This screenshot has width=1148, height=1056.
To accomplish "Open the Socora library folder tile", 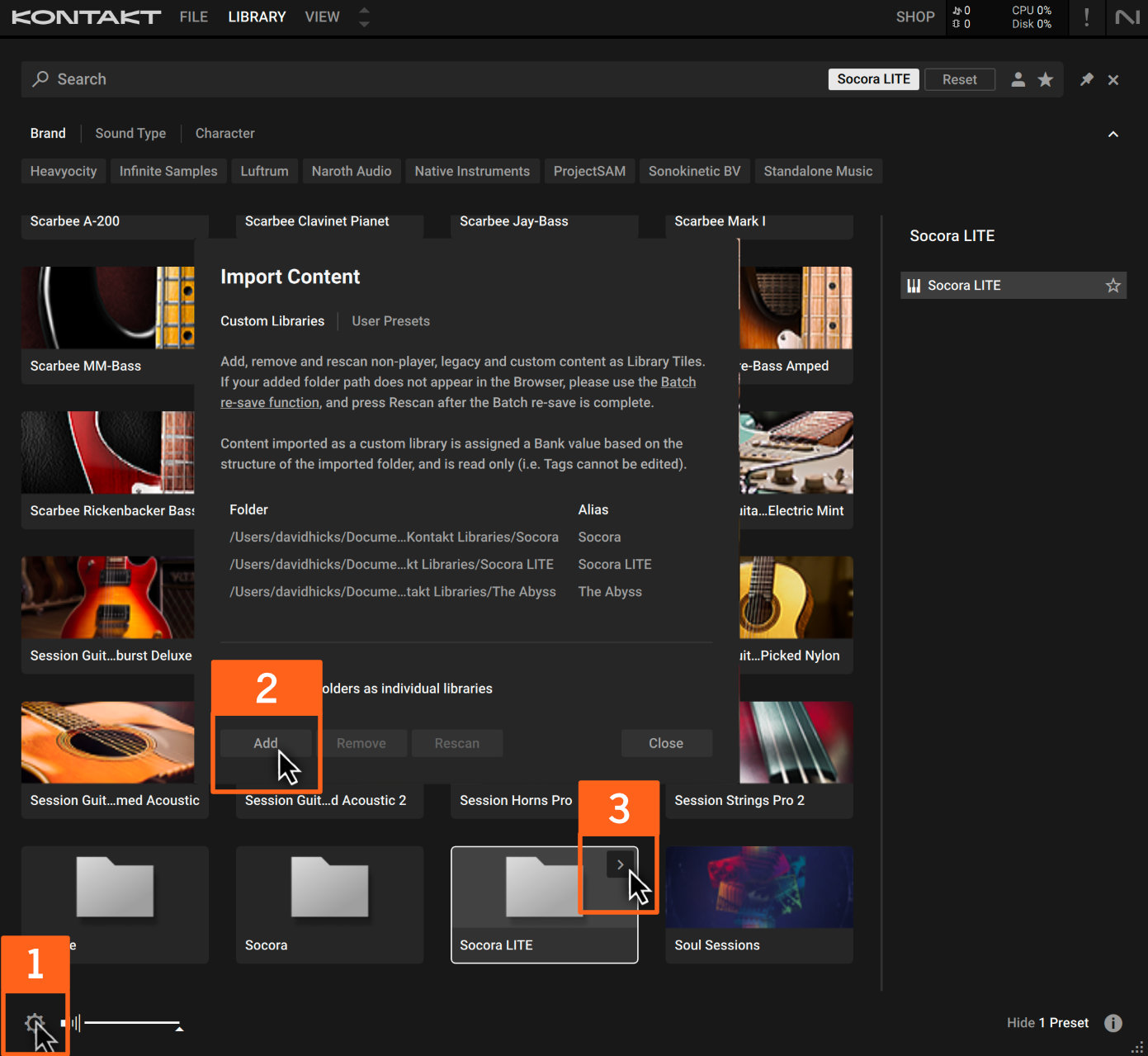I will coord(329,905).
